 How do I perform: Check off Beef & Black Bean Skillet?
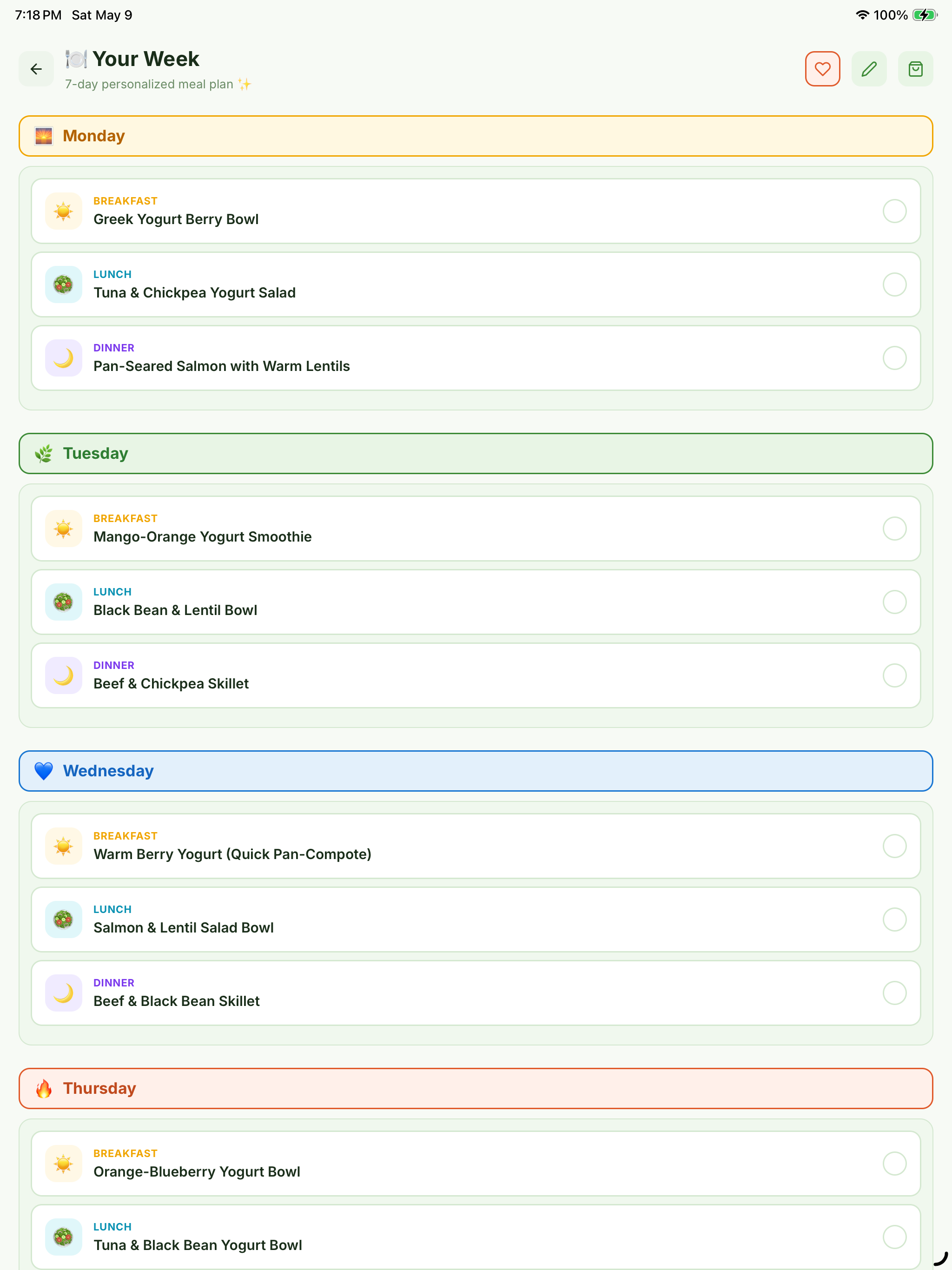point(894,993)
